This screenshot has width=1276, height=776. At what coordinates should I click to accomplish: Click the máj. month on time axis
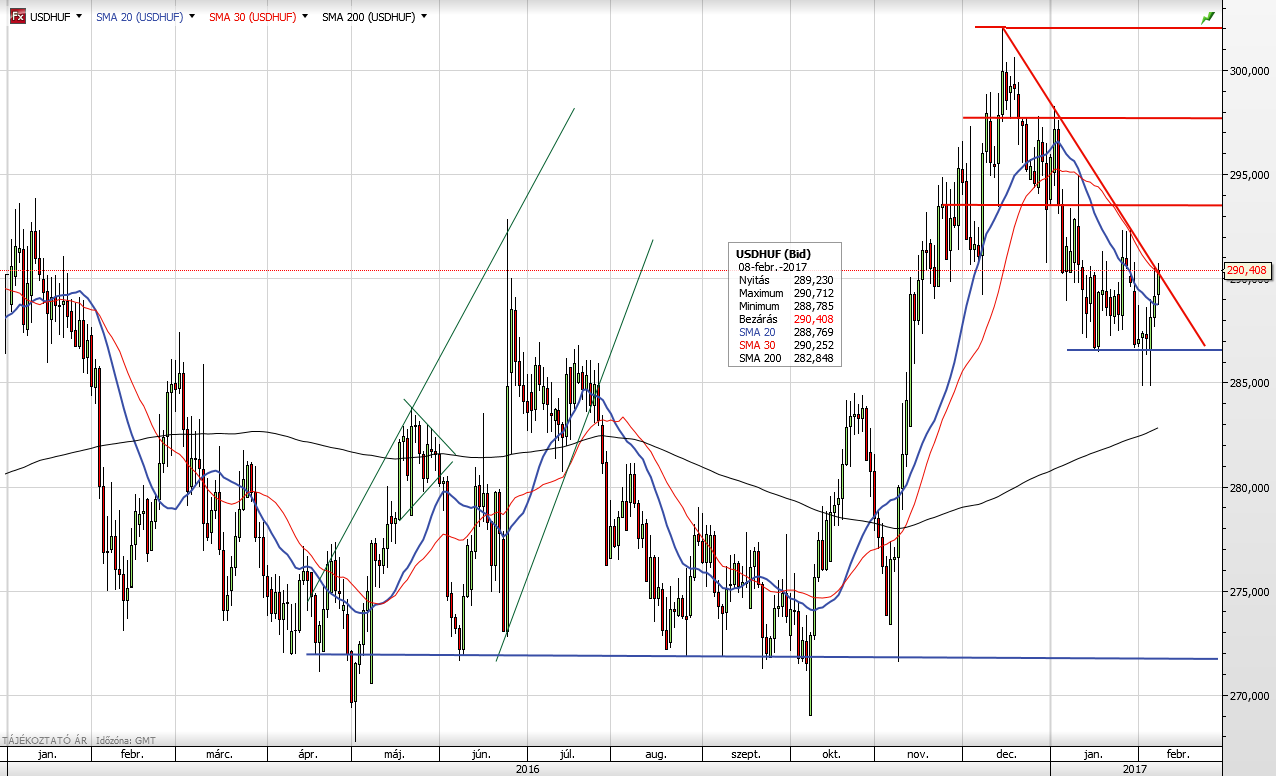point(395,754)
